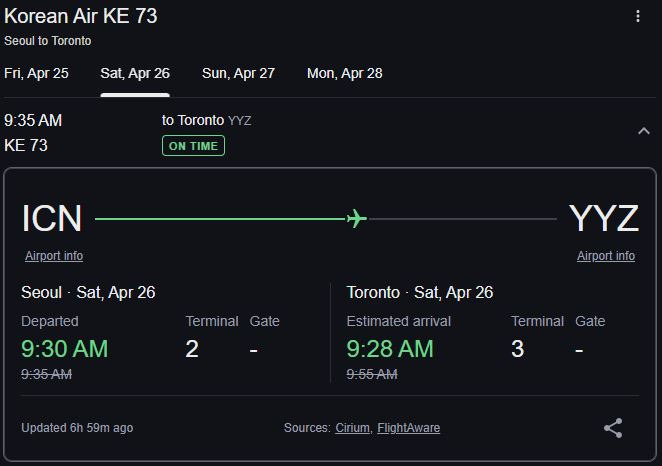Viewport: 662px width, 466px height.
Task: Select the Sat, Apr 26 tab
Action: point(135,73)
